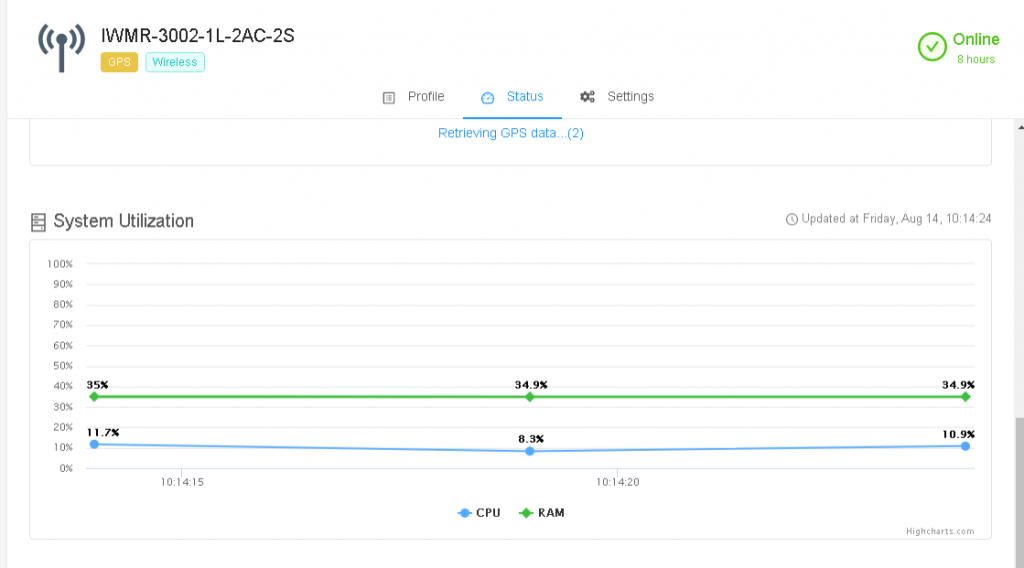The width and height of the screenshot is (1024, 568).
Task: Click the 8.3% CPU data point
Action: tap(530, 451)
